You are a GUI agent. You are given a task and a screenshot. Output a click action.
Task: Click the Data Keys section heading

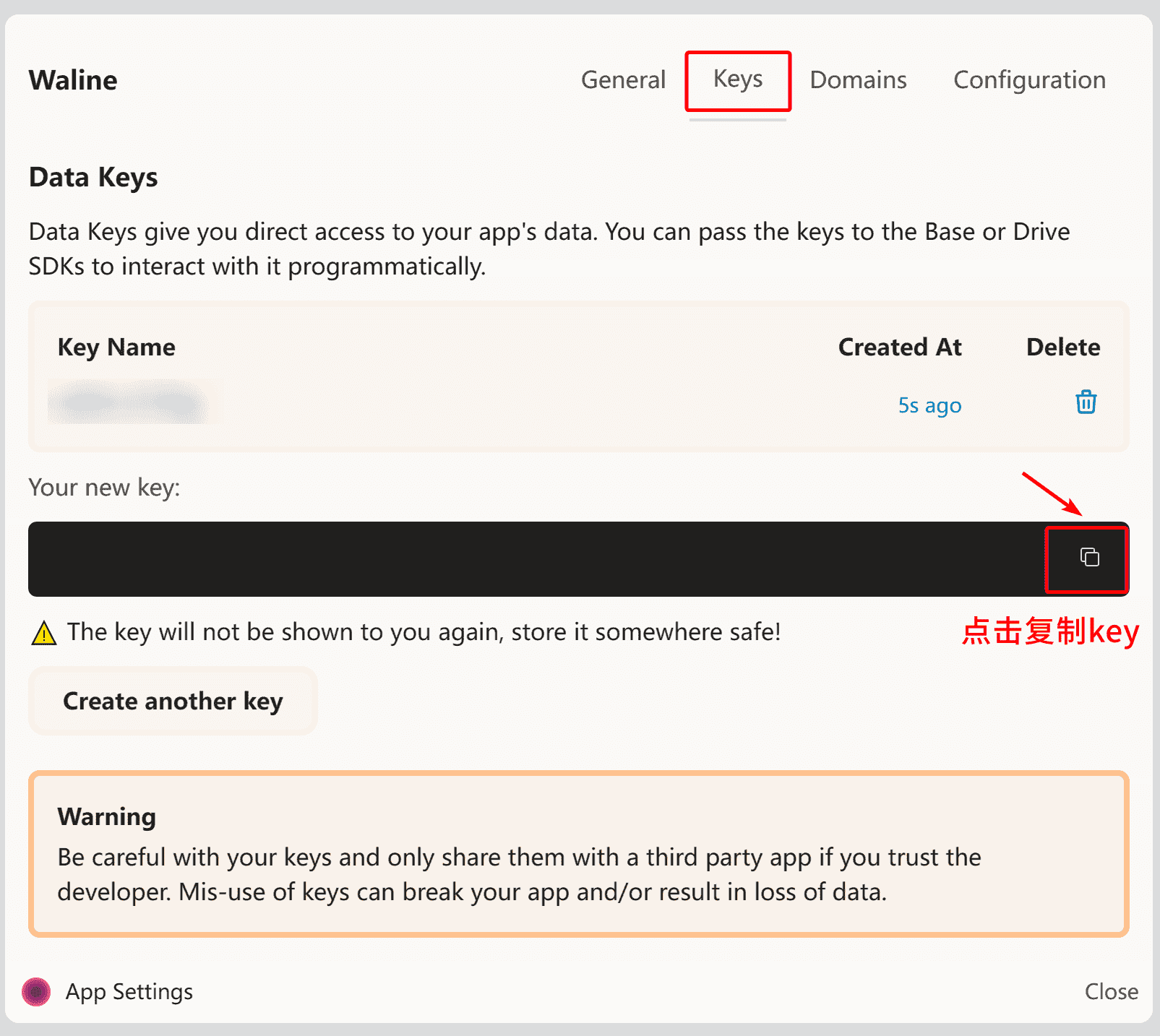pyautogui.click(x=93, y=177)
